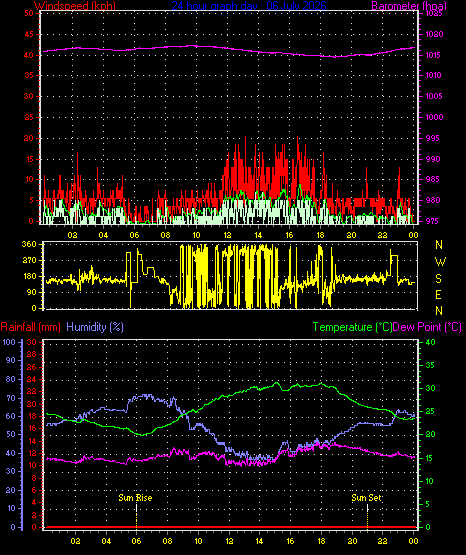Select hour 06 under the windspeed graph
Viewport: 466px width, 555px height.
coord(134,235)
